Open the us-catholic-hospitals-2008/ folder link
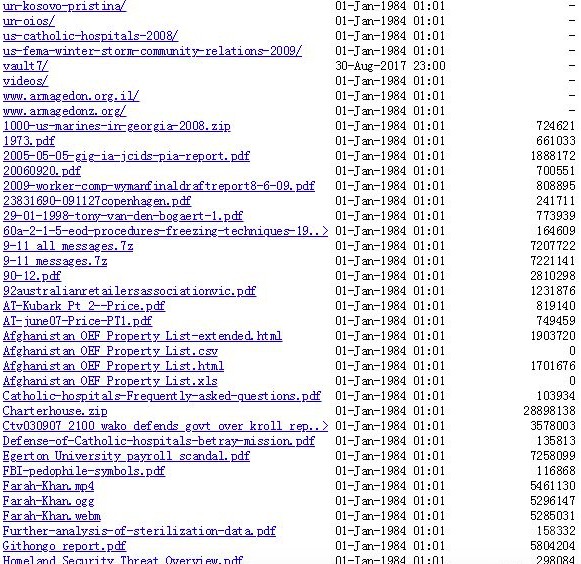This screenshot has width=581, height=564. (90, 36)
